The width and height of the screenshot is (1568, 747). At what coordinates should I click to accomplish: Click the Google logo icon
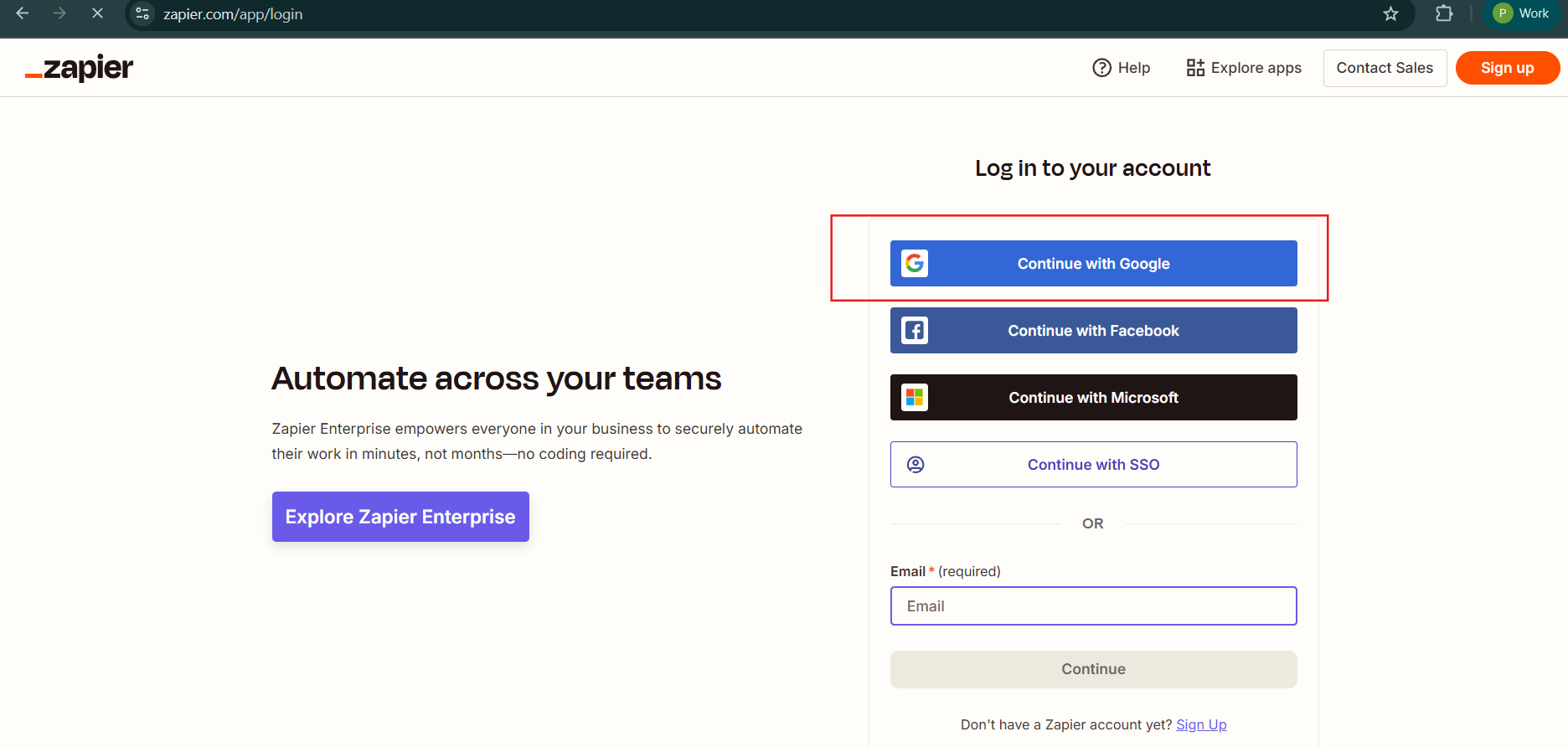tap(915, 263)
